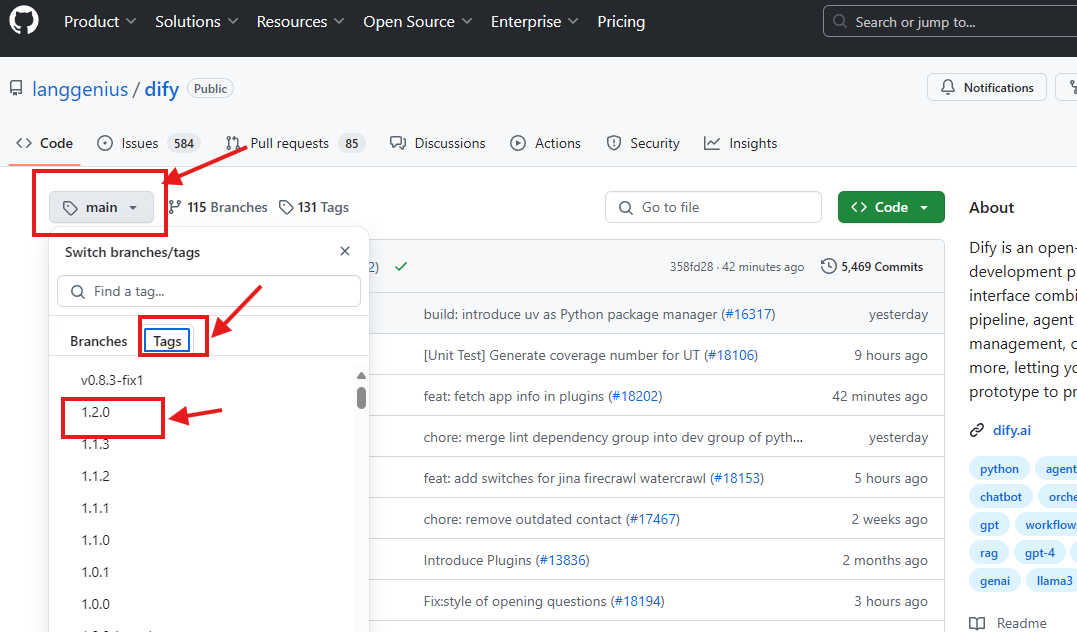The height and width of the screenshot is (632, 1077).
Task: Expand the Resources menu
Action: tap(300, 22)
